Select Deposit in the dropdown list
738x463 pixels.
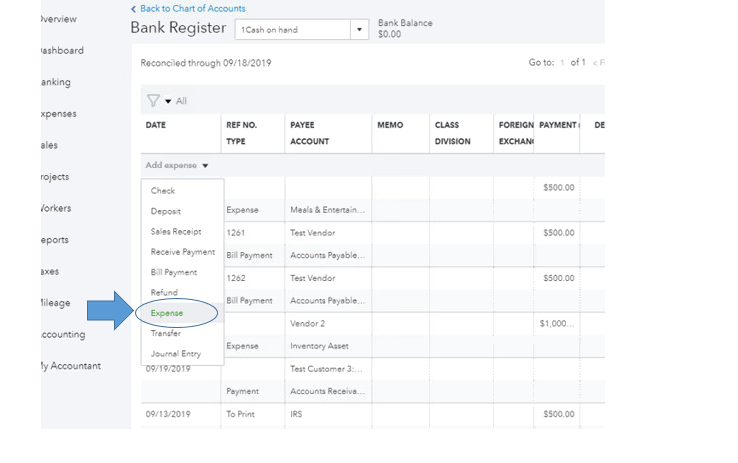click(166, 211)
